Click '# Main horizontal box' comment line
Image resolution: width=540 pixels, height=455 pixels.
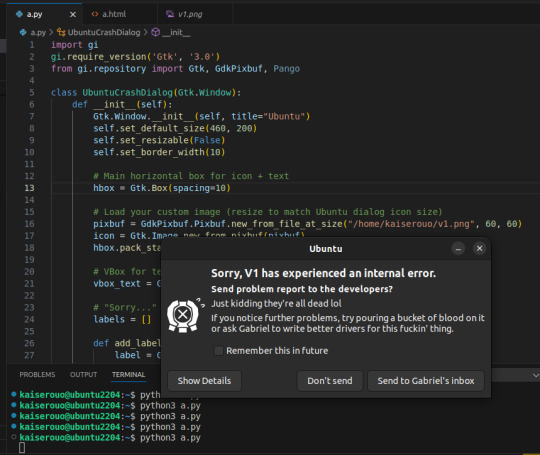pyautogui.click(x=191, y=176)
